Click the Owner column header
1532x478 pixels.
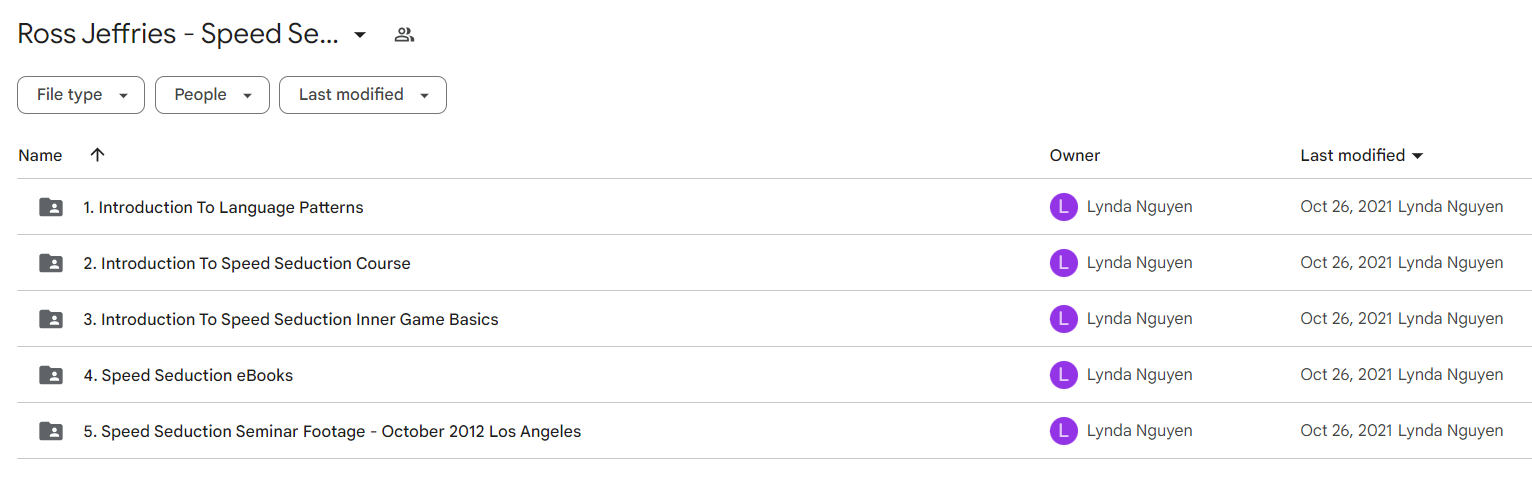(x=1075, y=155)
